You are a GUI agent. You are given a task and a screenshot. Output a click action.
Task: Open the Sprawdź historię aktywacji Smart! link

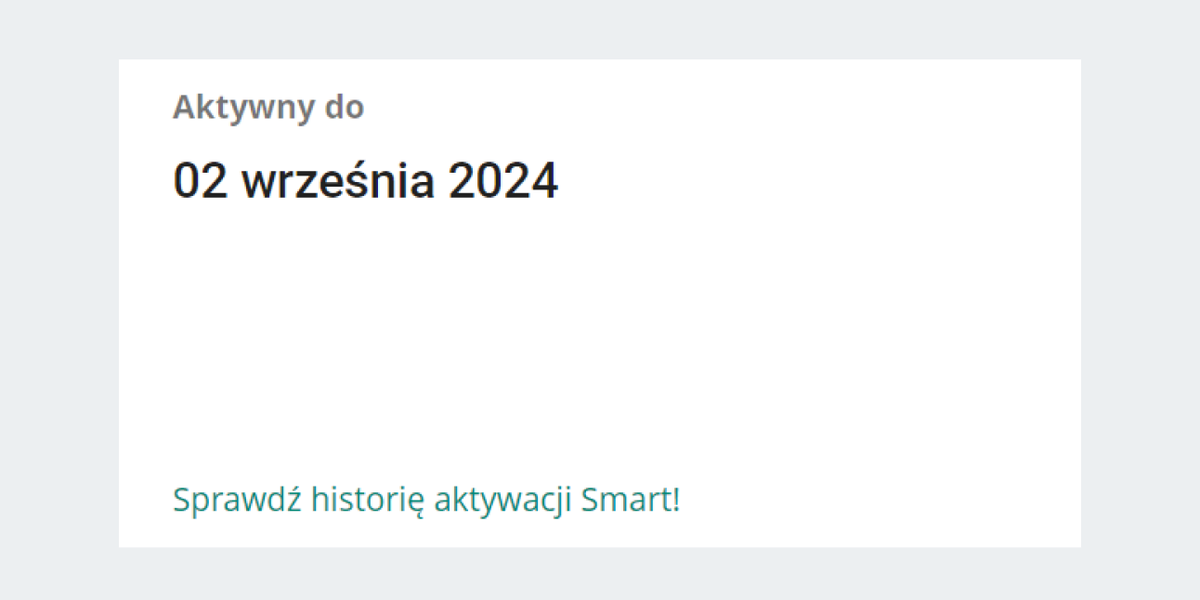(x=426, y=499)
